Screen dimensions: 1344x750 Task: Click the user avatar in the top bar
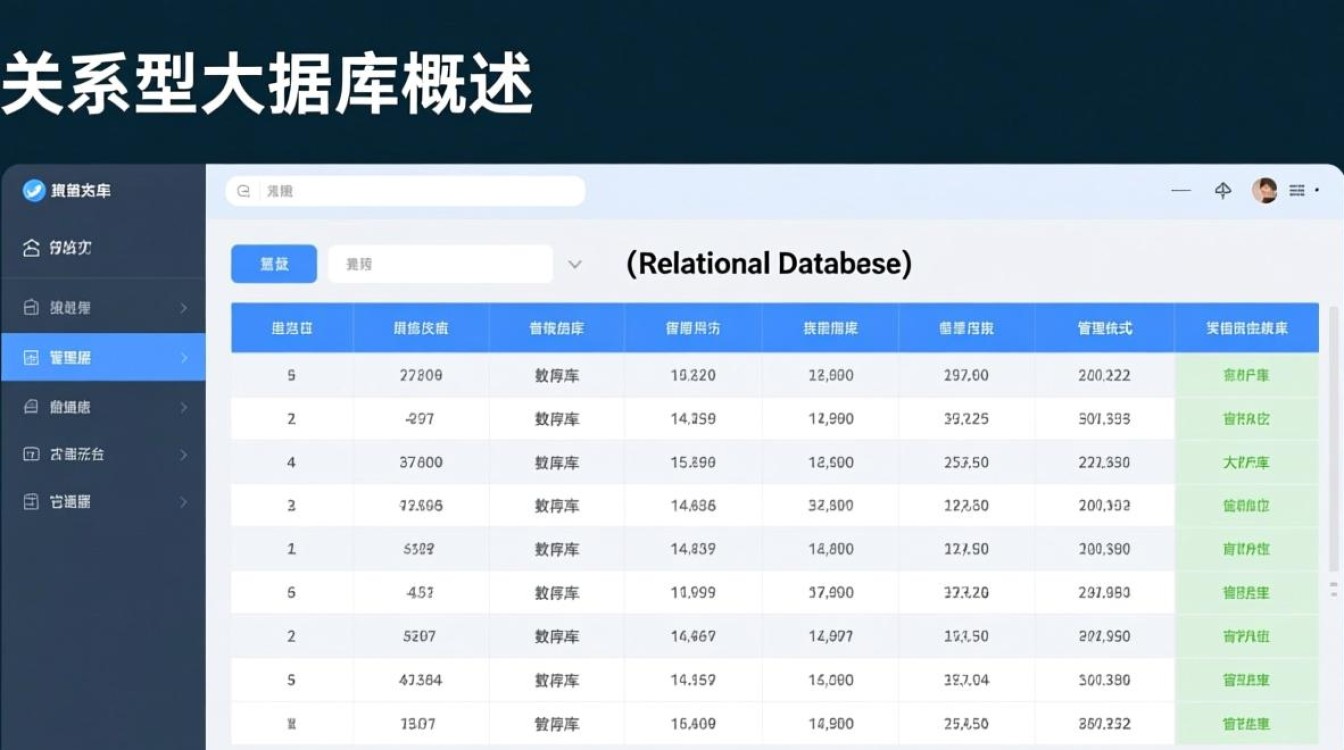[1265, 190]
